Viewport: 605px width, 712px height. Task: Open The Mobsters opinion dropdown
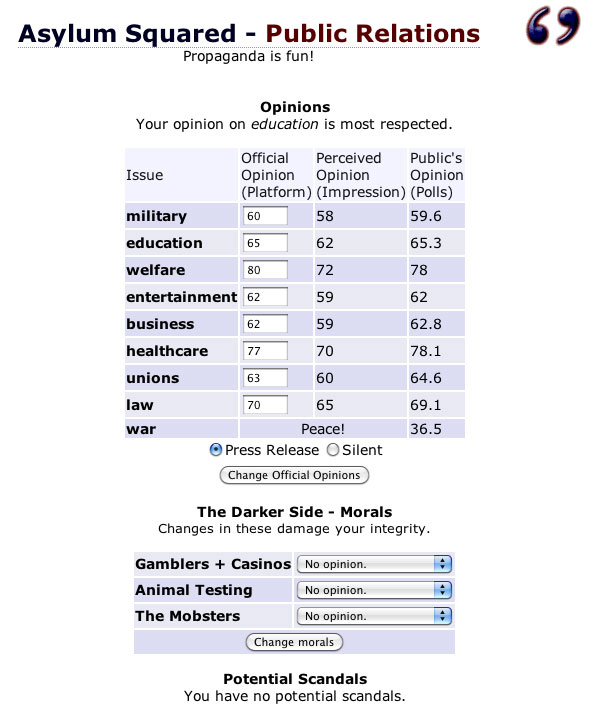374,616
